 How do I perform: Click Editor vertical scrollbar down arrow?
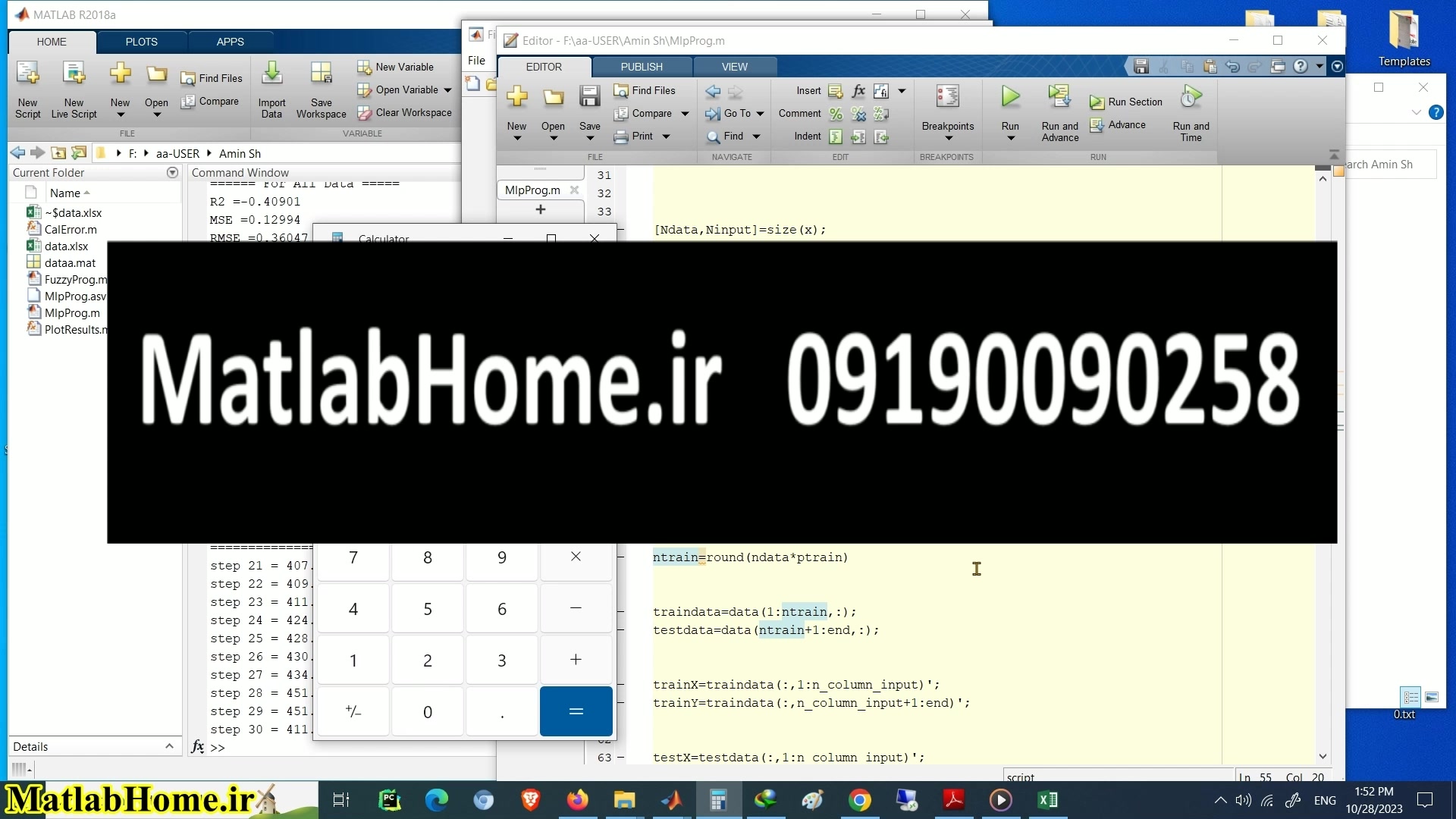[1323, 756]
